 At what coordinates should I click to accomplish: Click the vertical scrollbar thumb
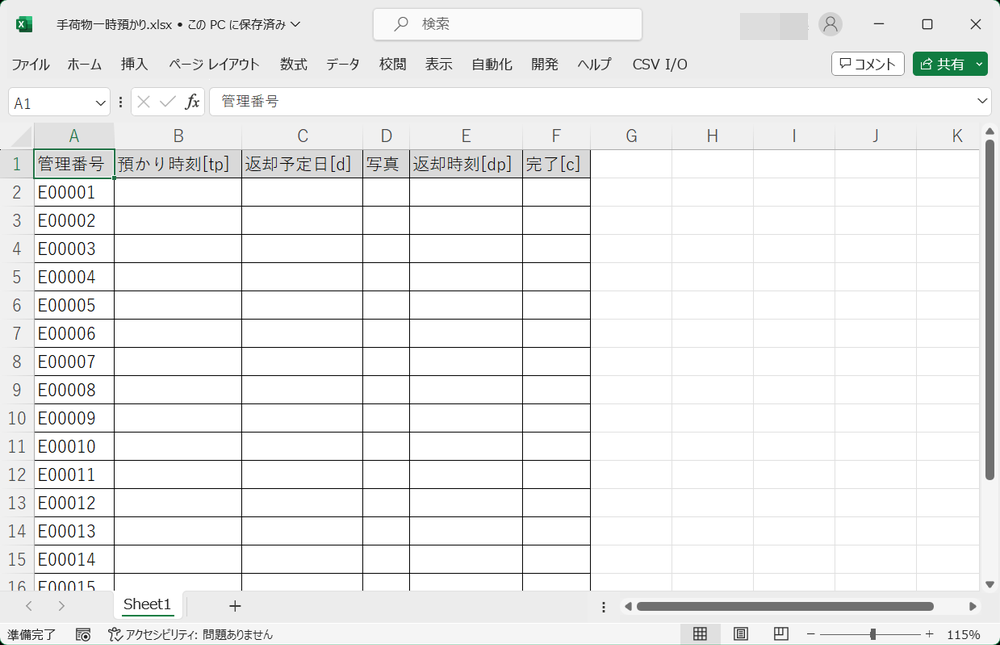989,309
